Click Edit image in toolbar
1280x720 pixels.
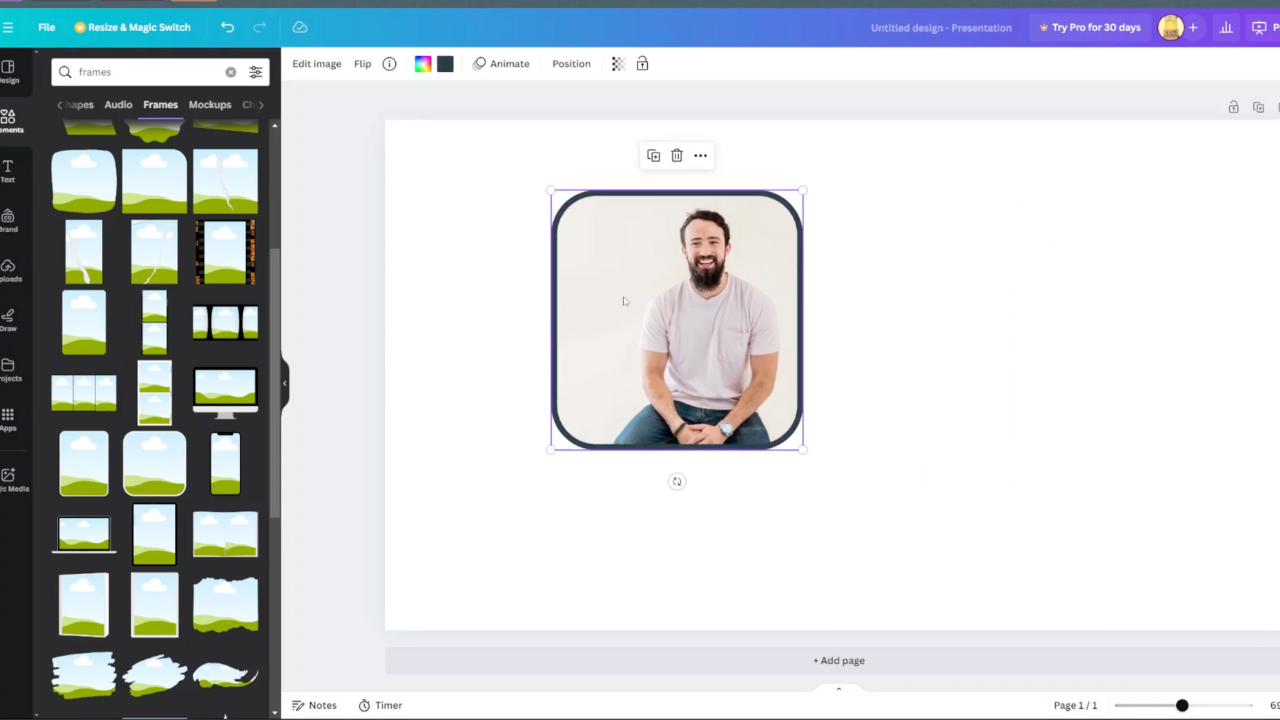click(317, 64)
